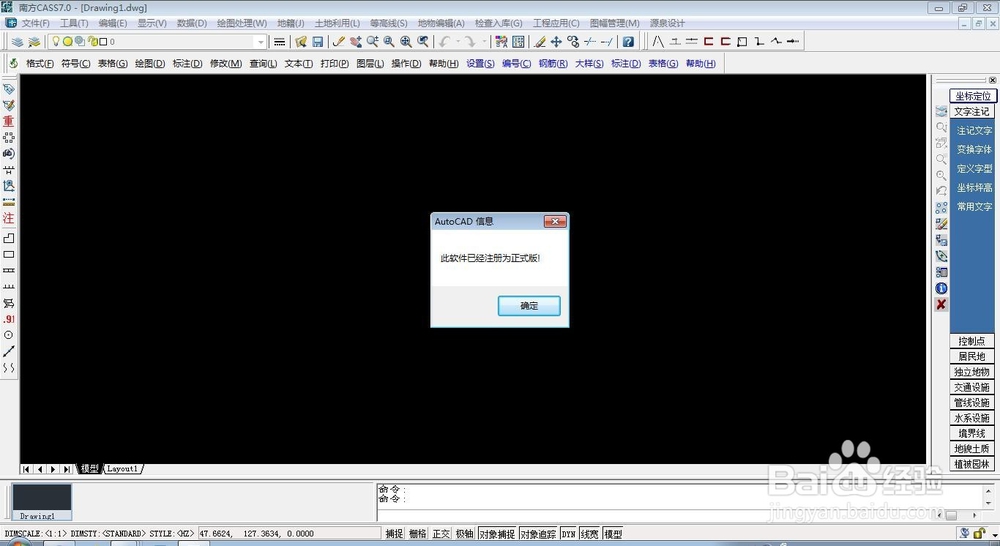Image resolution: width=1000 pixels, height=546 pixels.
Task: Click the redo arrow icon
Action: click(470, 41)
